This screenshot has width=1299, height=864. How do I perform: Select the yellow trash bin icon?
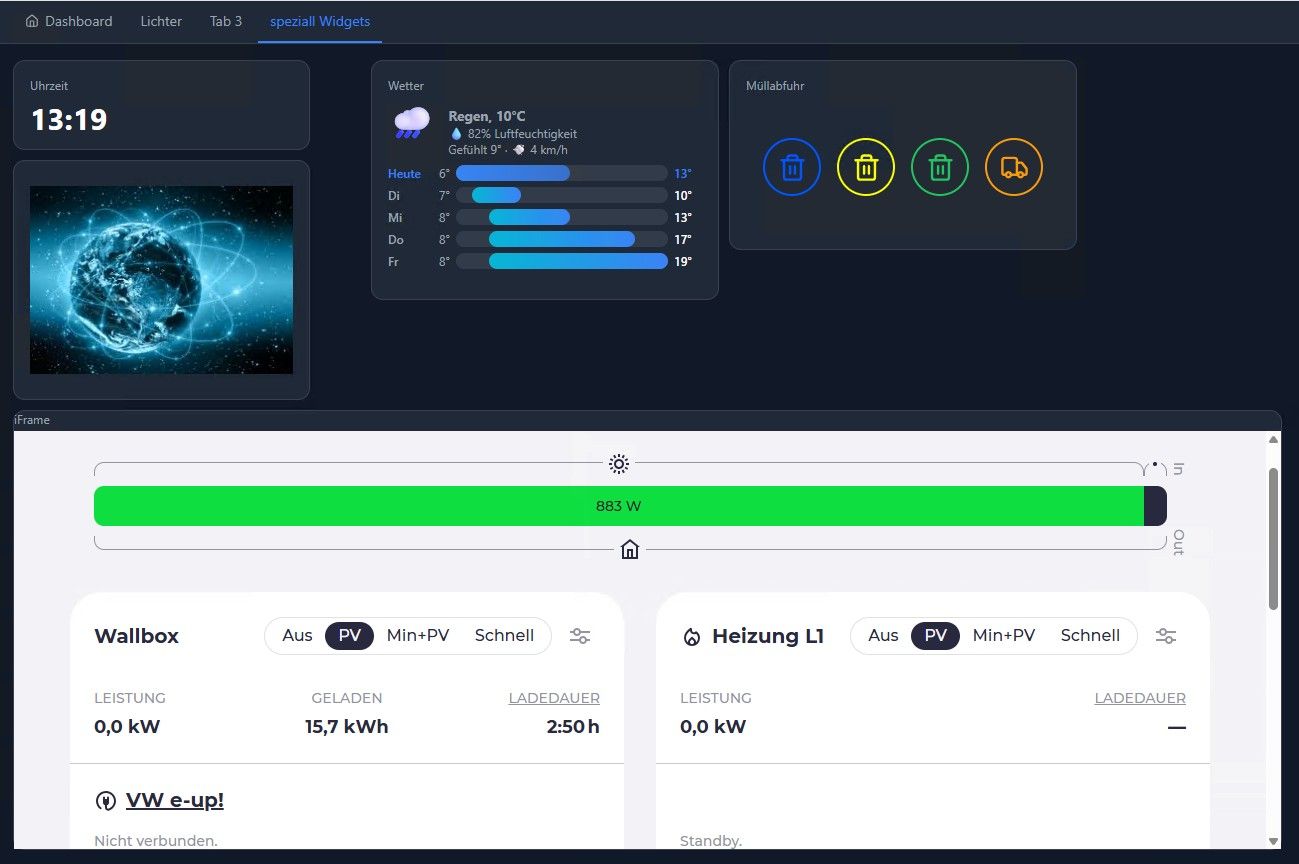point(866,167)
